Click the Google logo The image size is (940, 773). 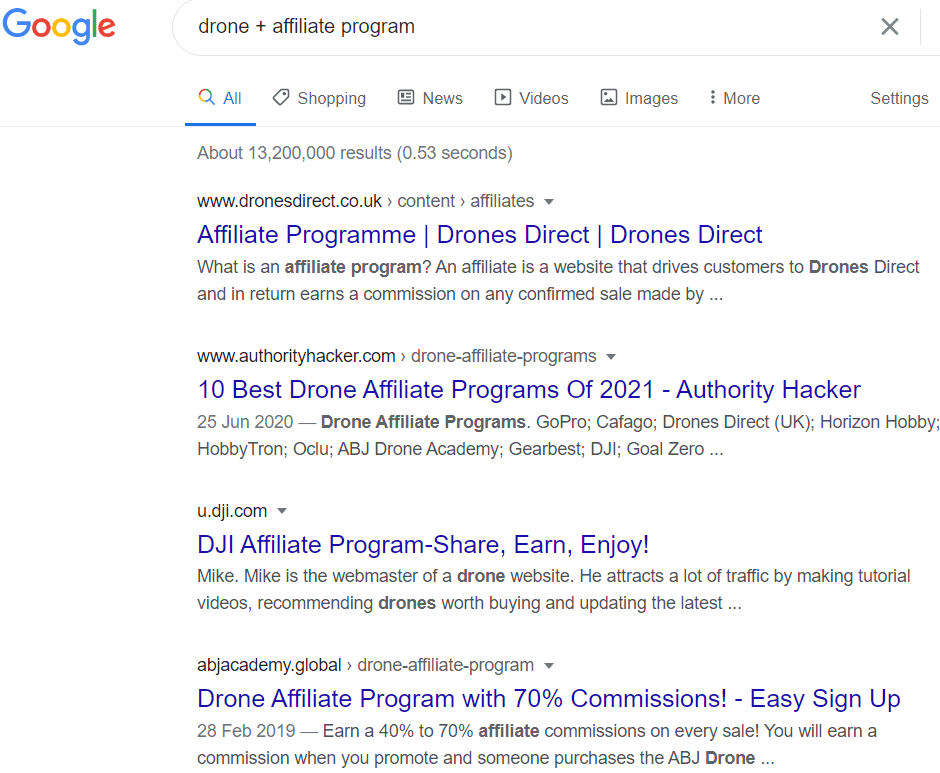point(59,26)
